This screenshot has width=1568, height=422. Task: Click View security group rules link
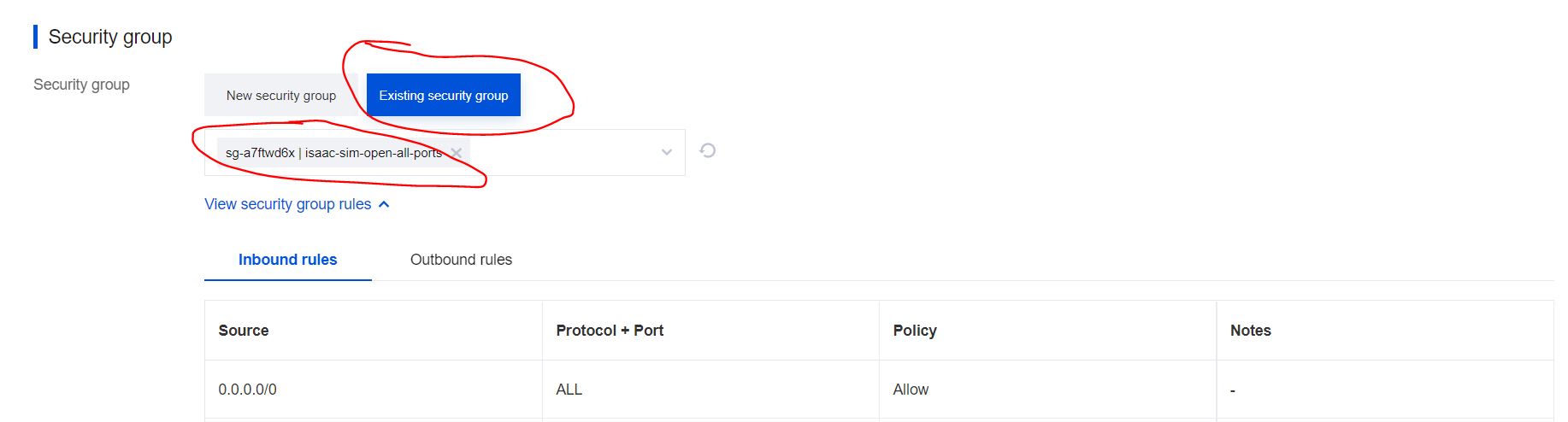click(287, 204)
